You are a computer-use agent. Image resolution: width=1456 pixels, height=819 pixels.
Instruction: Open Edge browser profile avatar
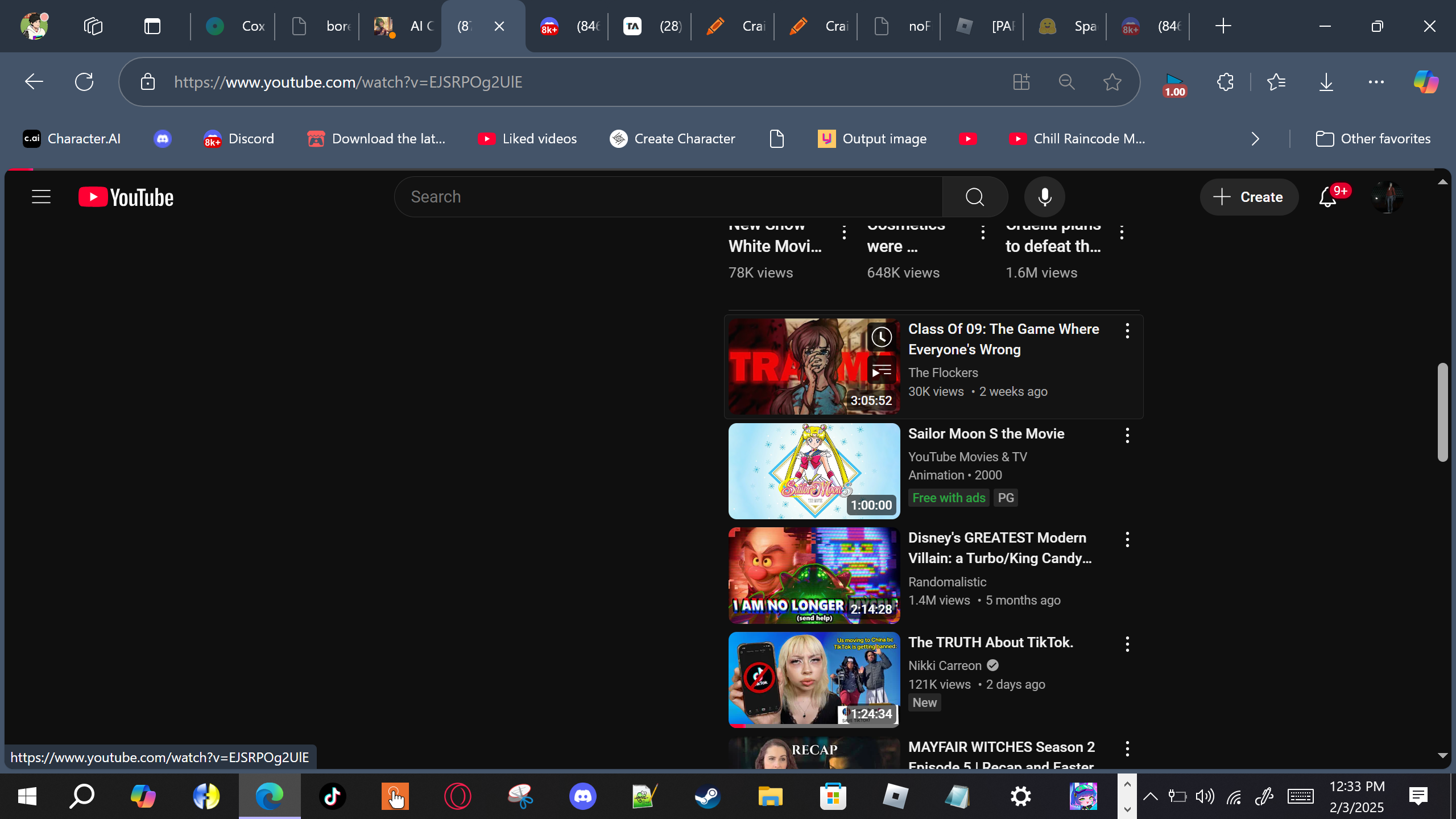(x=34, y=26)
